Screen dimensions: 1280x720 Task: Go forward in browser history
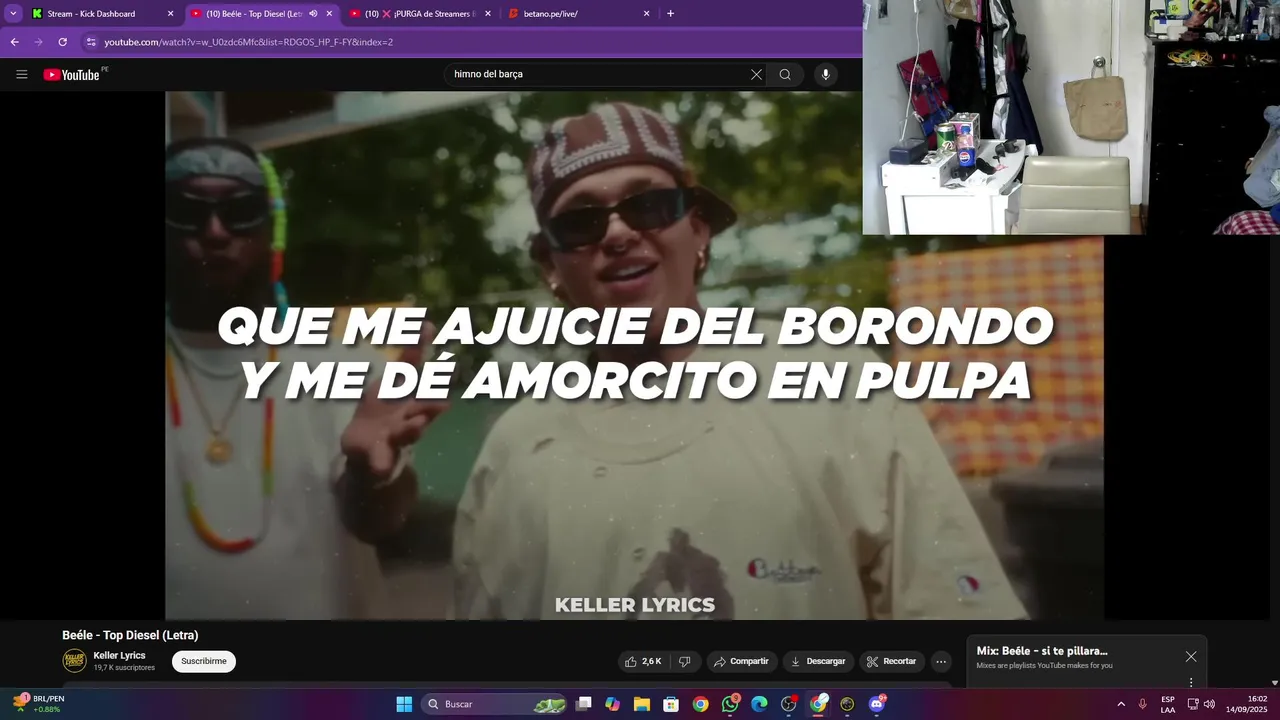pos(38,42)
